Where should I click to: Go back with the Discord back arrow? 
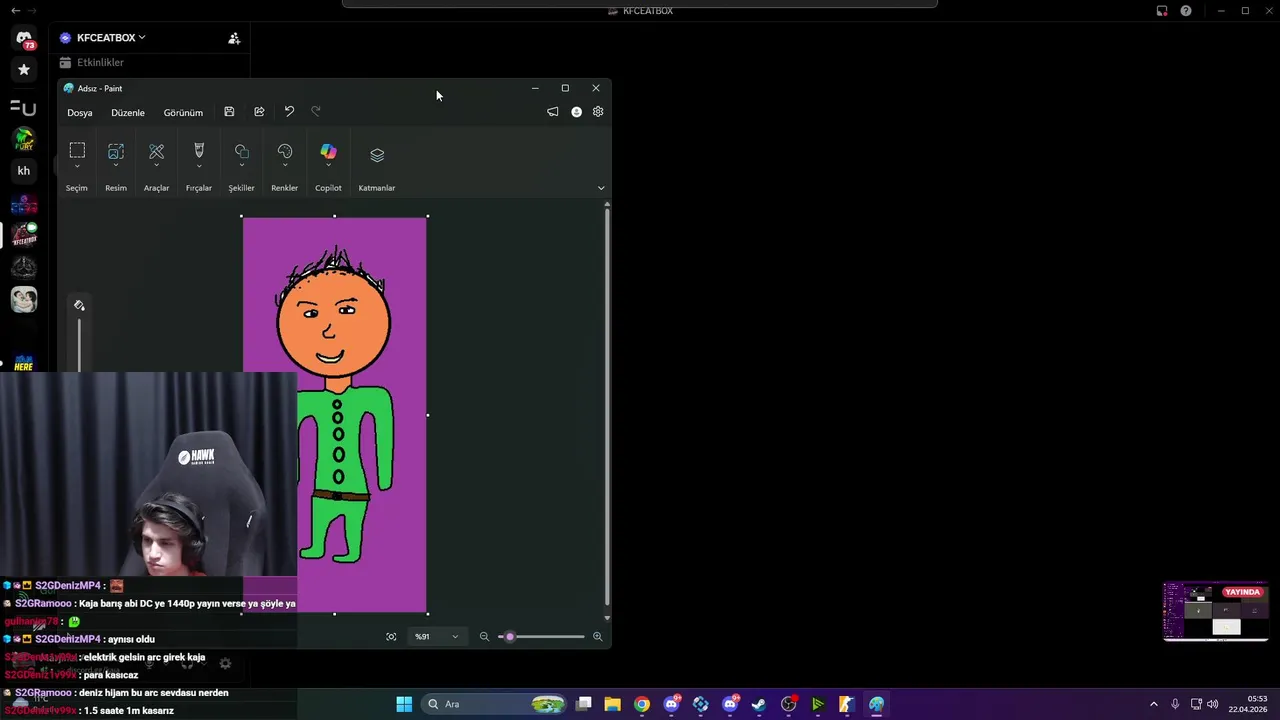[15, 11]
